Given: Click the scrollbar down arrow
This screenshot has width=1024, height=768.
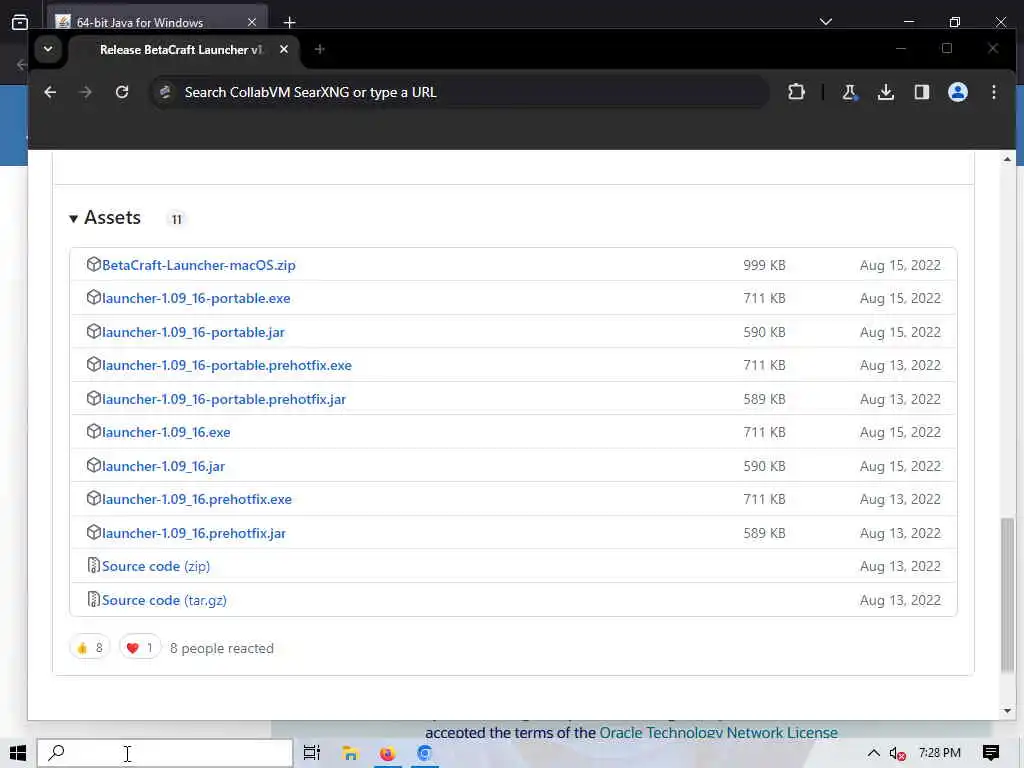Looking at the screenshot, I should pyautogui.click(x=1007, y=711).
